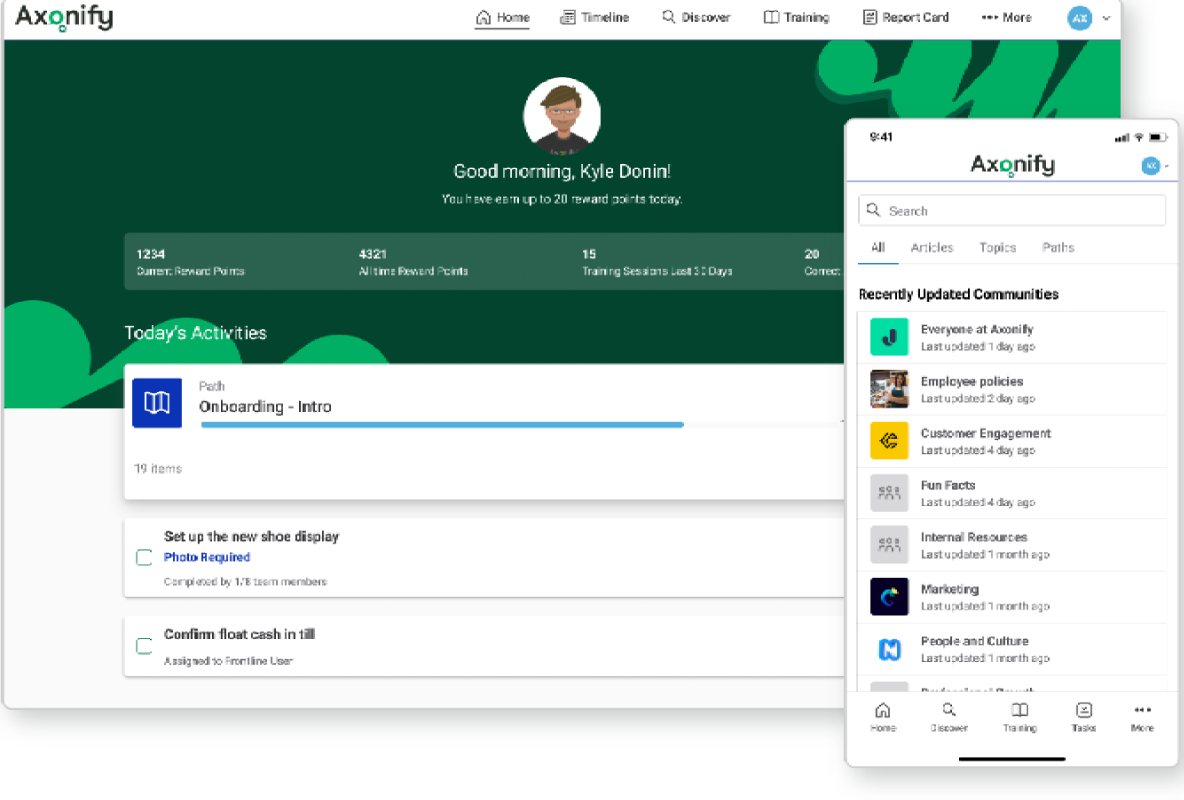Click the 15 Training Sessions Last 30 Days stat
Image resolution: width=1184 pixels, height=800 pixels.
coord(657,262)
